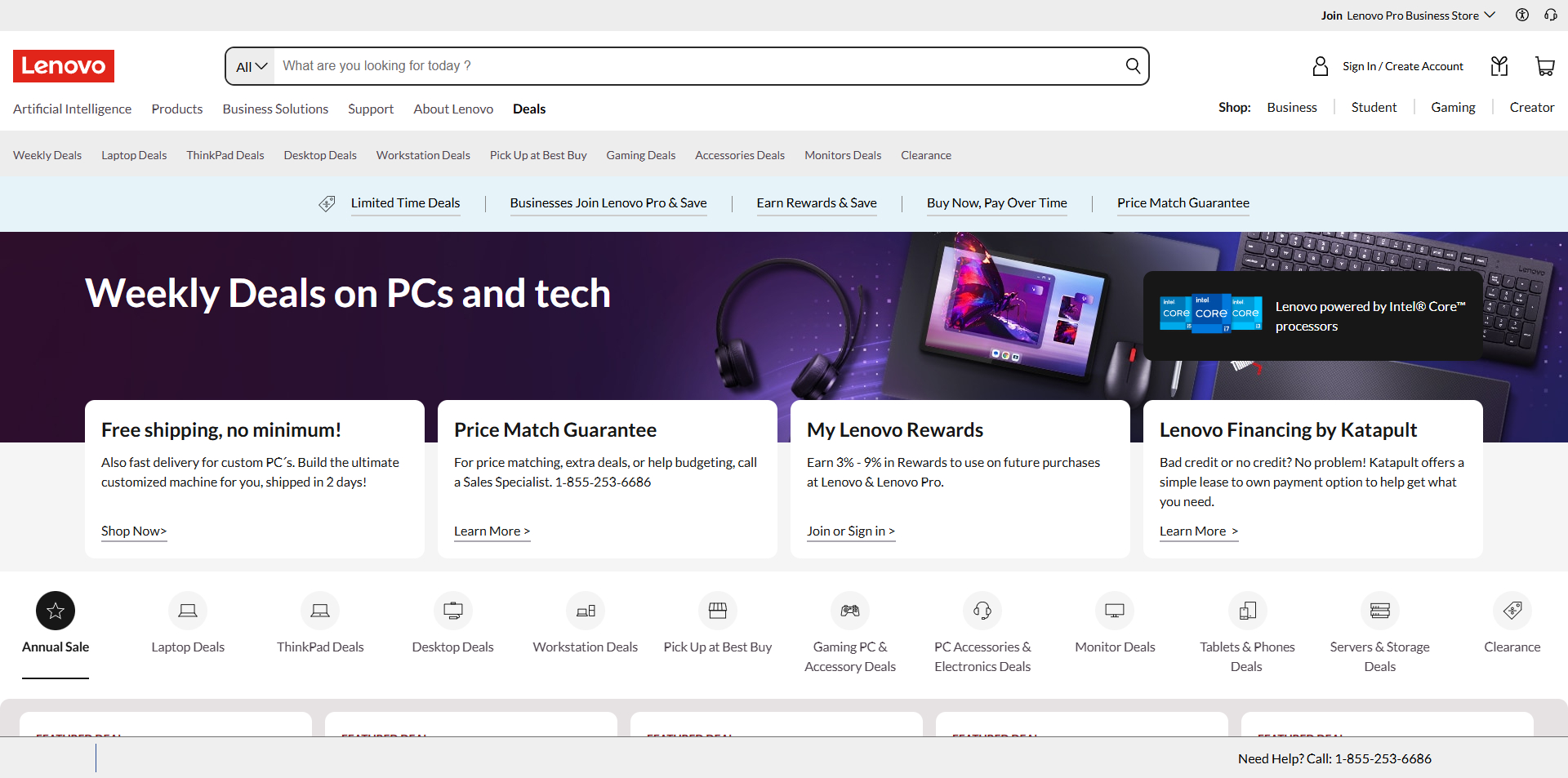Open the "All" search category dropdown
Image resolution: width=1568 pixels, height=778 pixels.
[249, 66]
